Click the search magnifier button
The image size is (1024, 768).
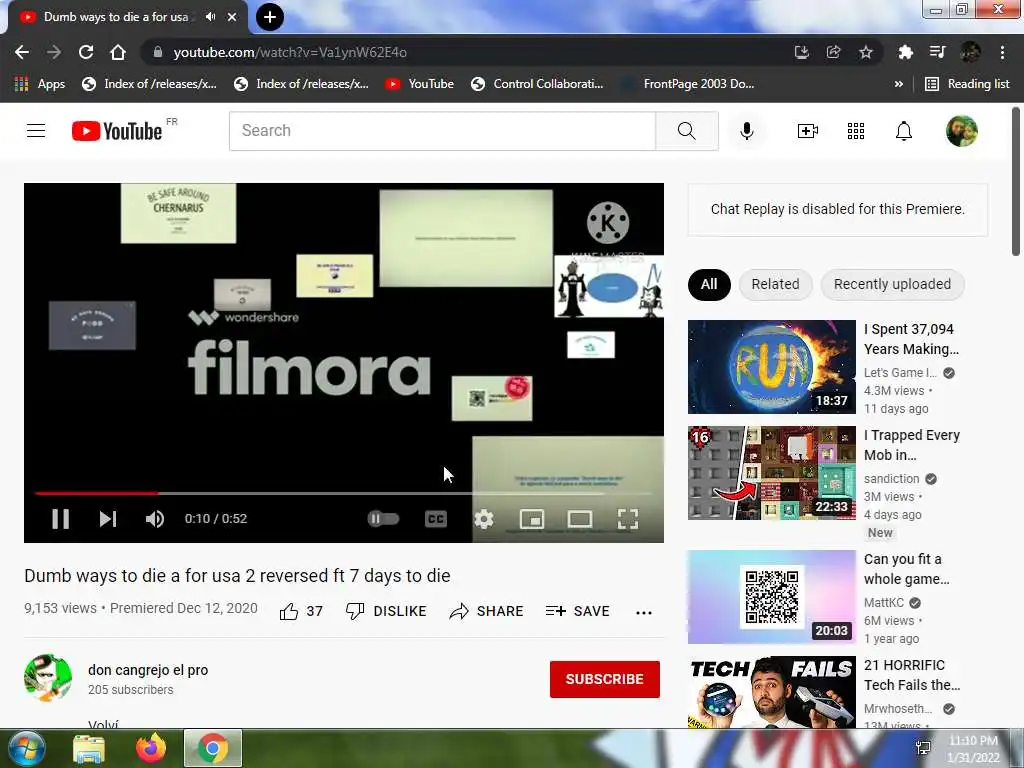[x=686, y=131]
